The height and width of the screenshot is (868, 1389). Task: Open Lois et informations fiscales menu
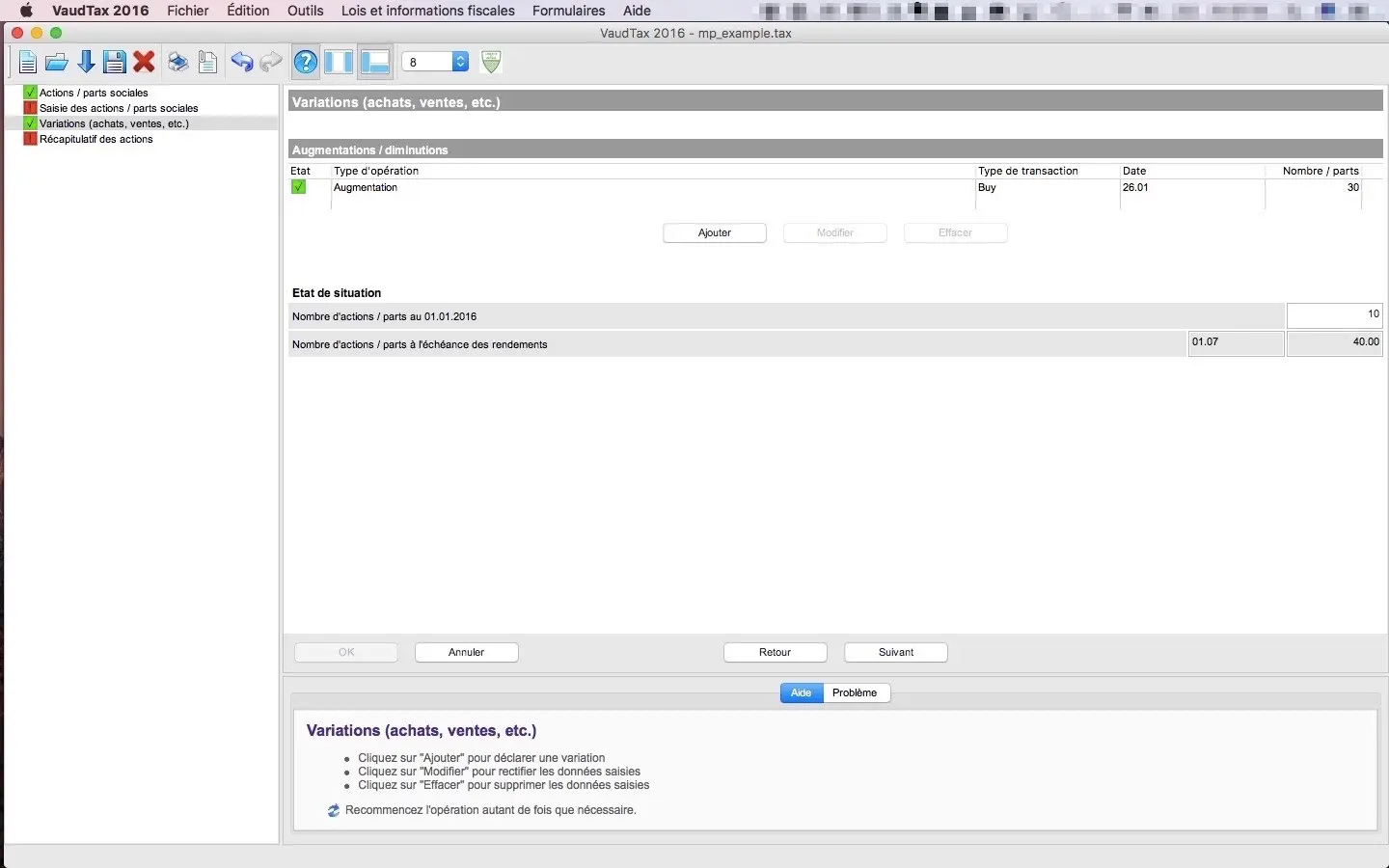click(428, 11)
